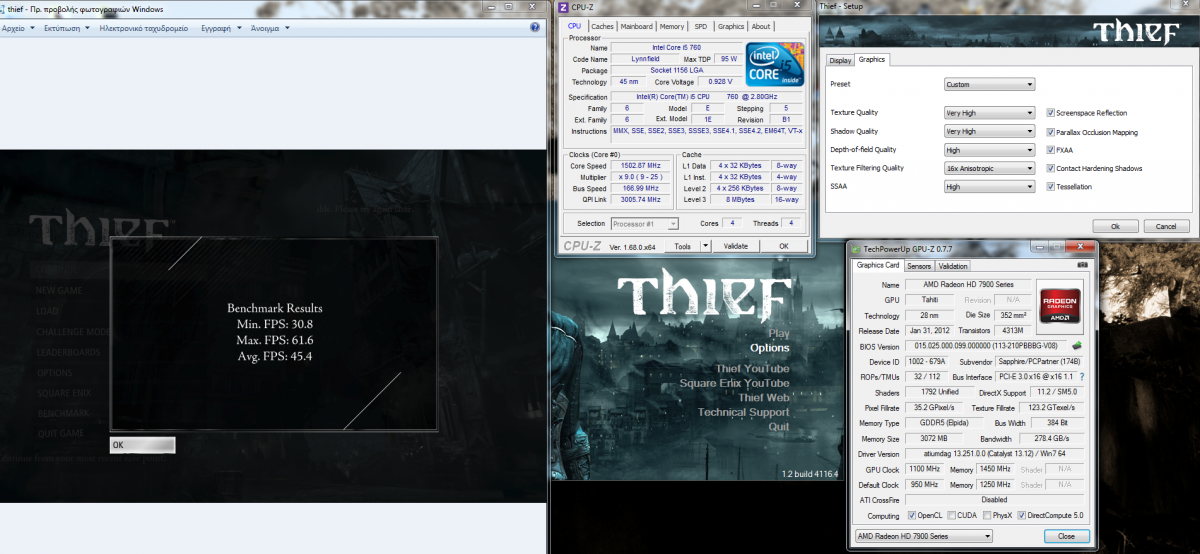Toggle the DirectCompute 5.0 checkbox
The image size is (1200, 554).
[1021, 515]
